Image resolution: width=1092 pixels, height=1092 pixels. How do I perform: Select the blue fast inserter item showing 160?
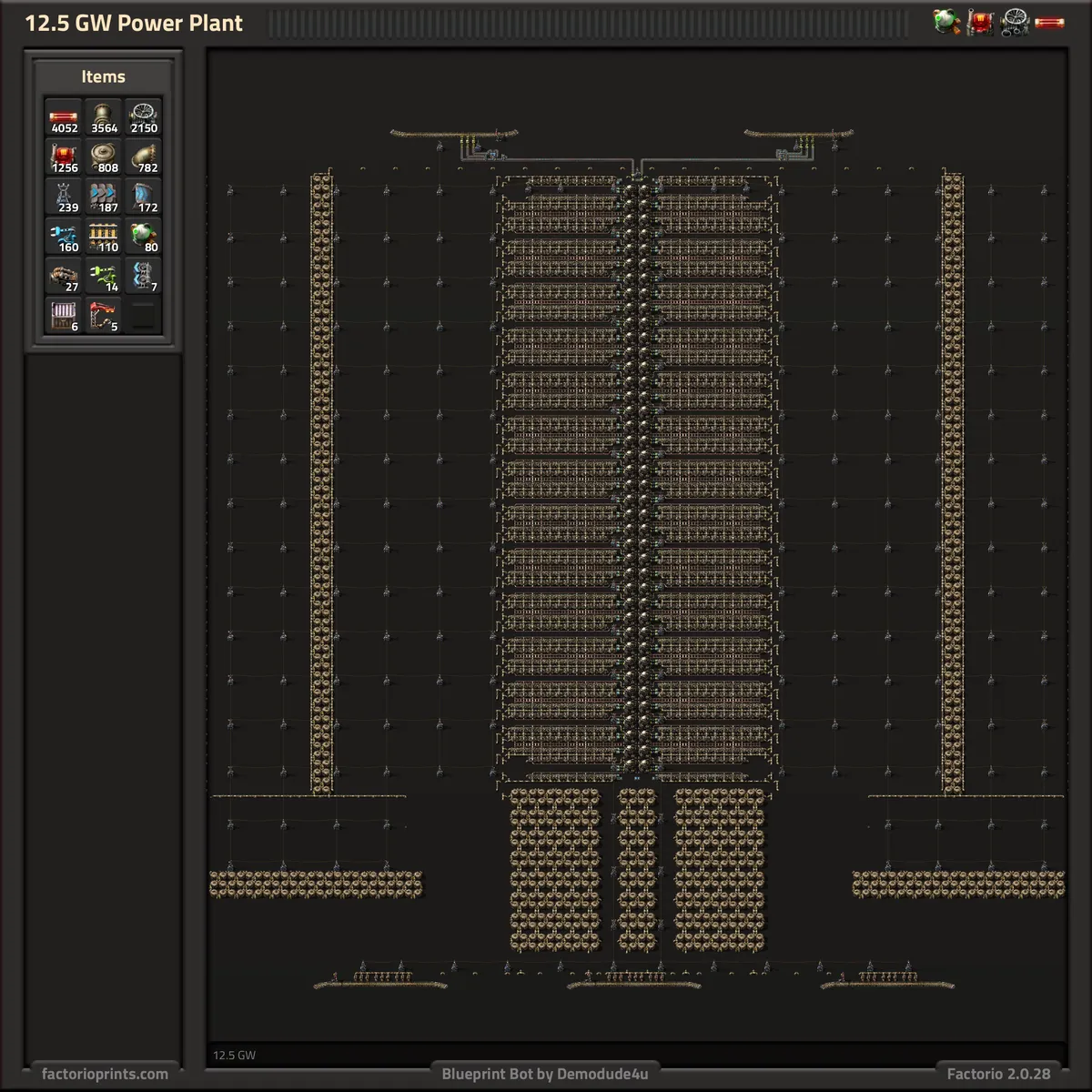point(64,236)
